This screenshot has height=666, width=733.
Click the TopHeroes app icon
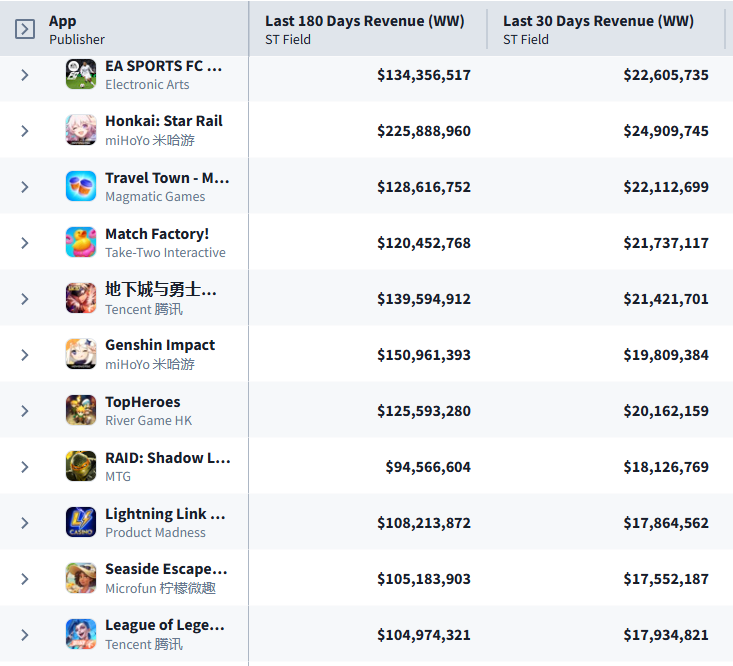pos(81,411)
